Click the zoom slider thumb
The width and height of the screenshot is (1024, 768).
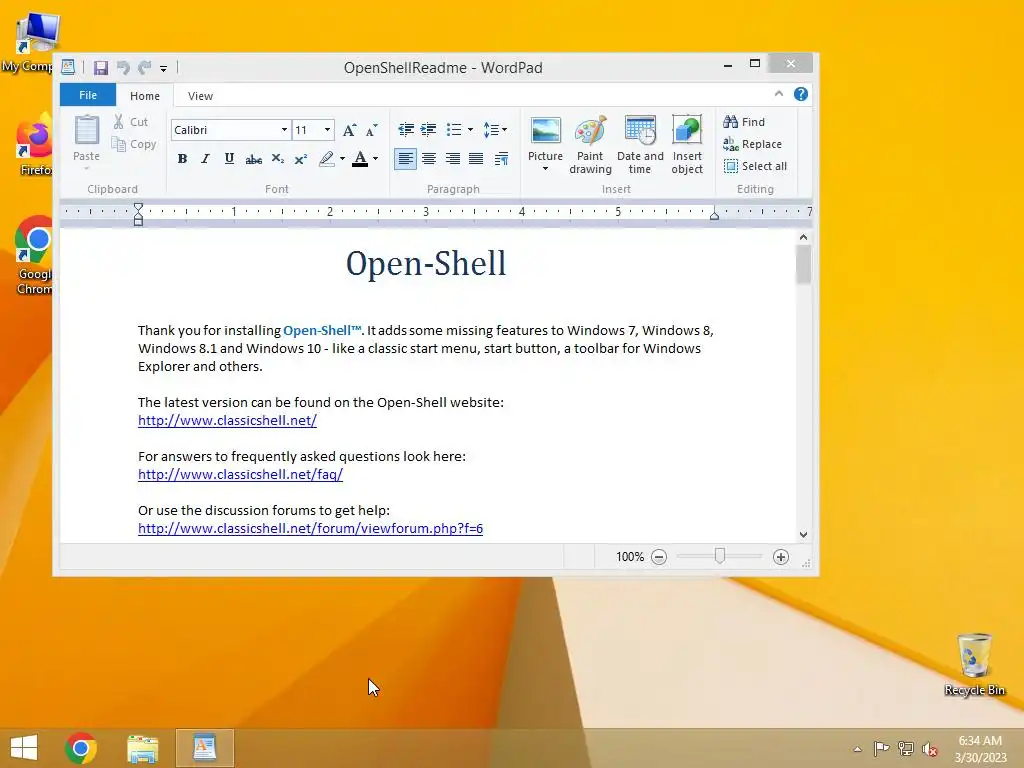720,556
